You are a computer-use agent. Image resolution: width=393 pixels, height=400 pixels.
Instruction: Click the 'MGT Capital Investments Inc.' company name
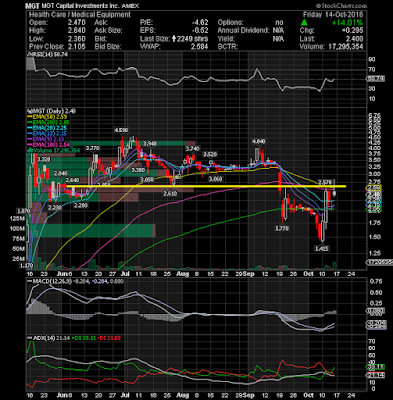pyautogui.click(x=80, y=6)
